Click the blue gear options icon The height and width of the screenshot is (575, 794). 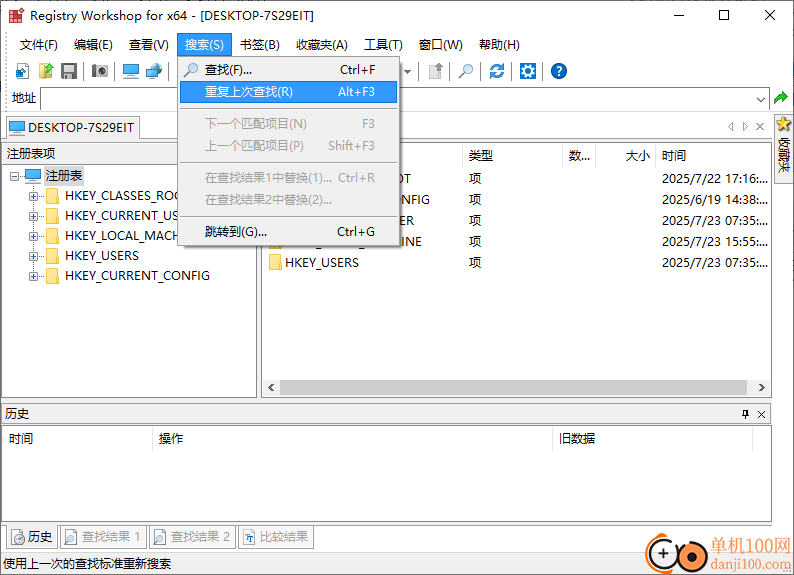click(528, 71)
